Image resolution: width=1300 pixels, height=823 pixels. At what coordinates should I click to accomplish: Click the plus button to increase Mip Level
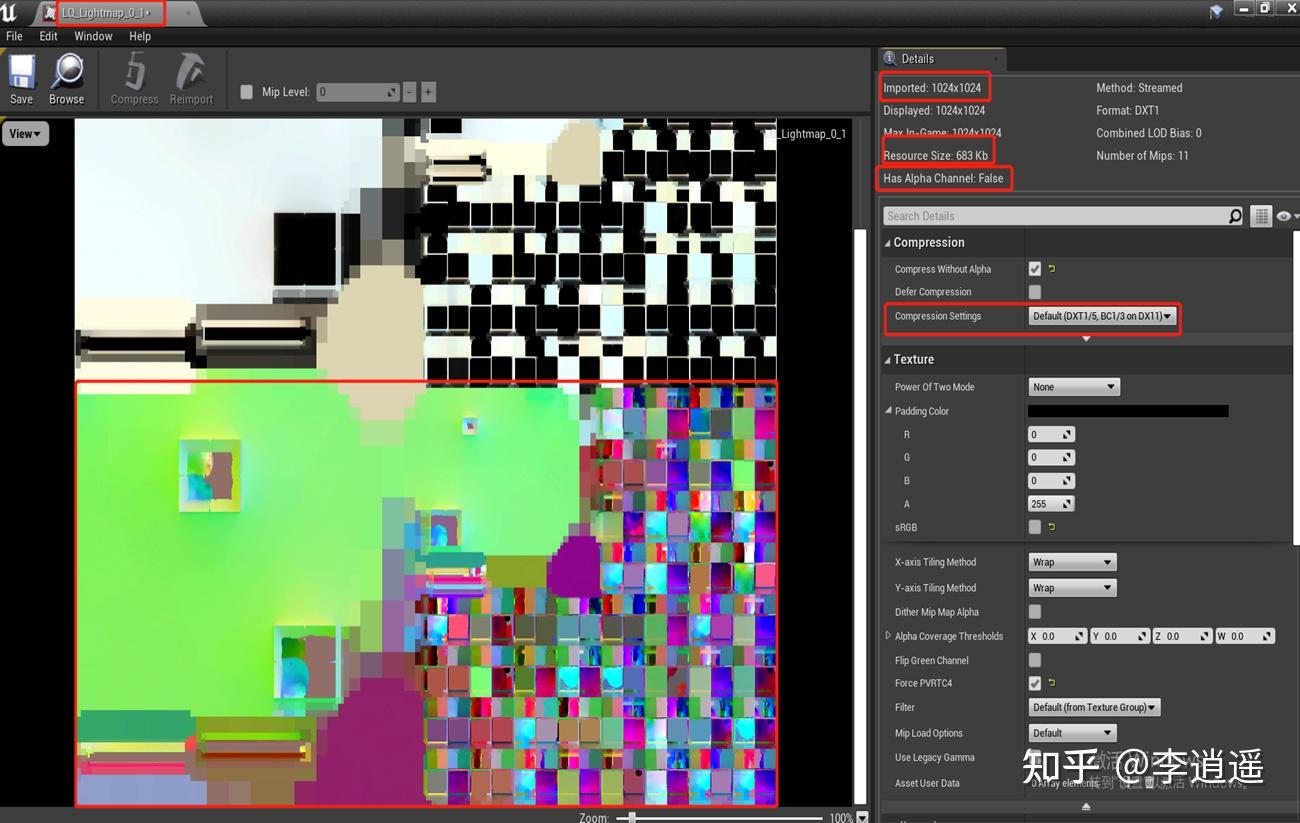(x=427, y=91)
